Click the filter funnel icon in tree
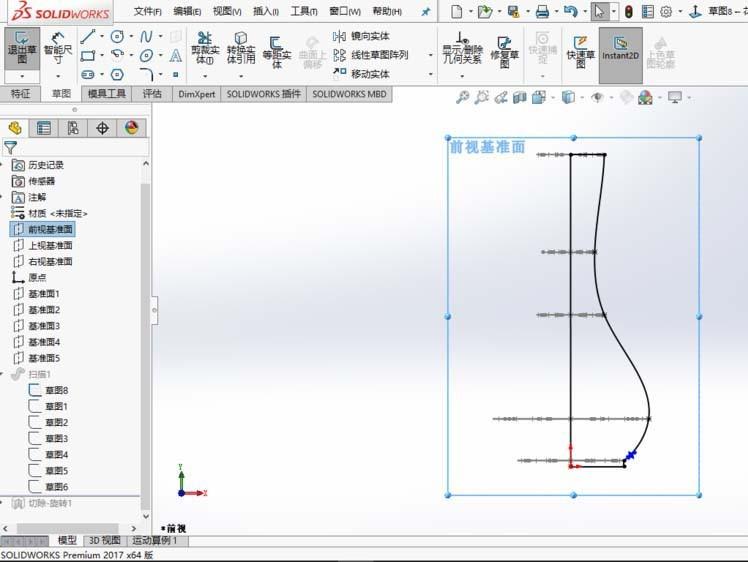 [x=10, y=147]
